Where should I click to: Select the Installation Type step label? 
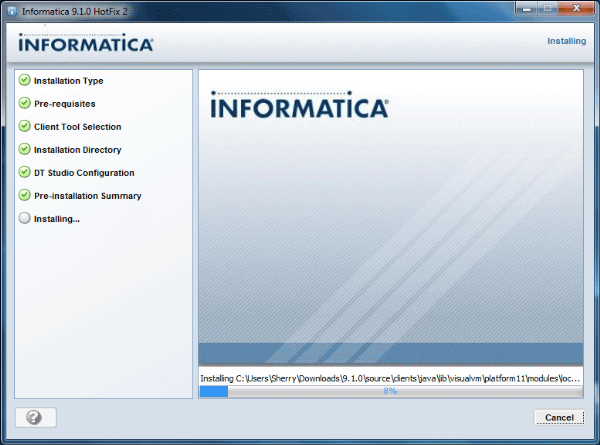[68, 81]
